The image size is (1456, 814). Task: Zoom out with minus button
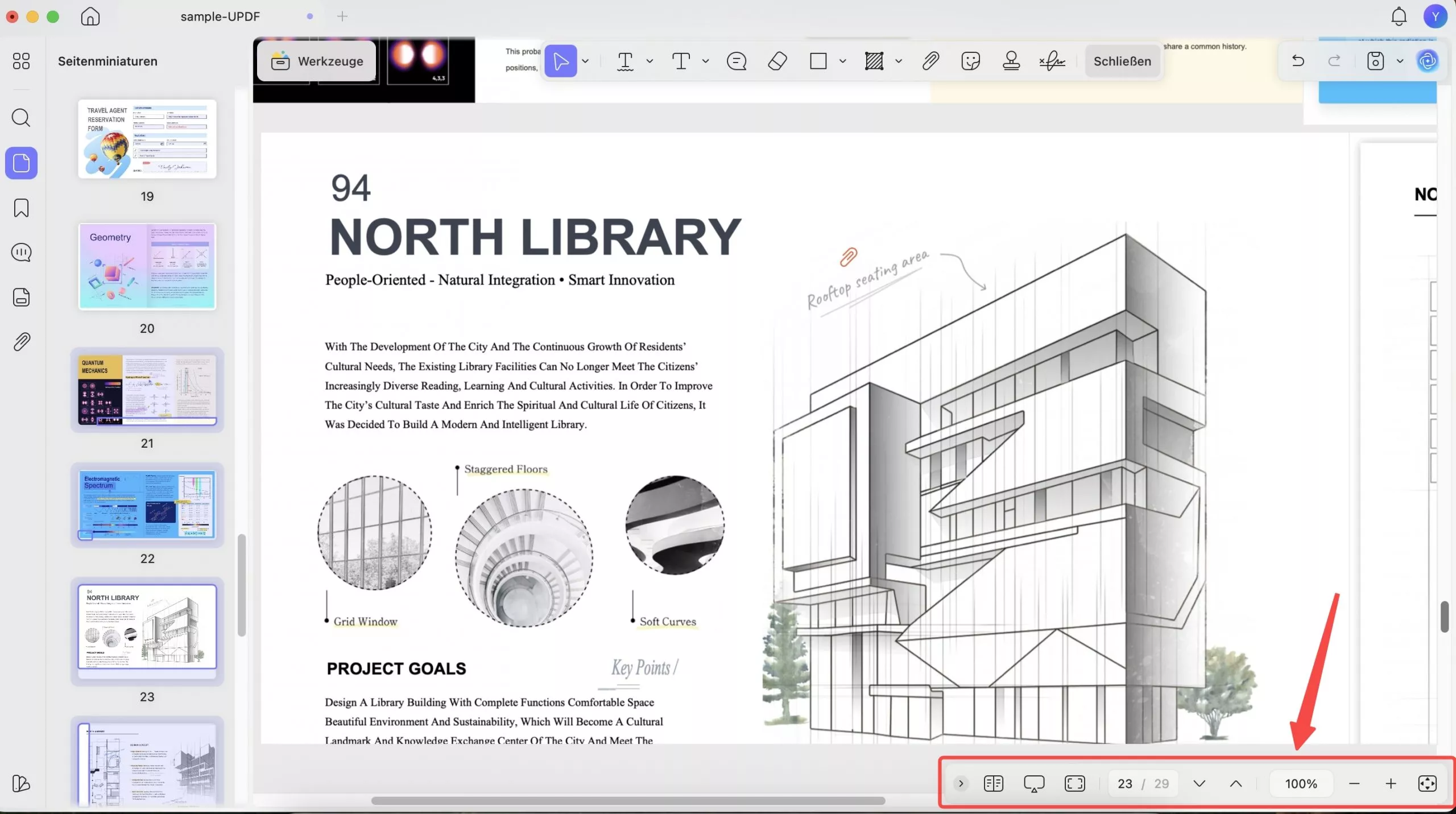[1354, 783]
